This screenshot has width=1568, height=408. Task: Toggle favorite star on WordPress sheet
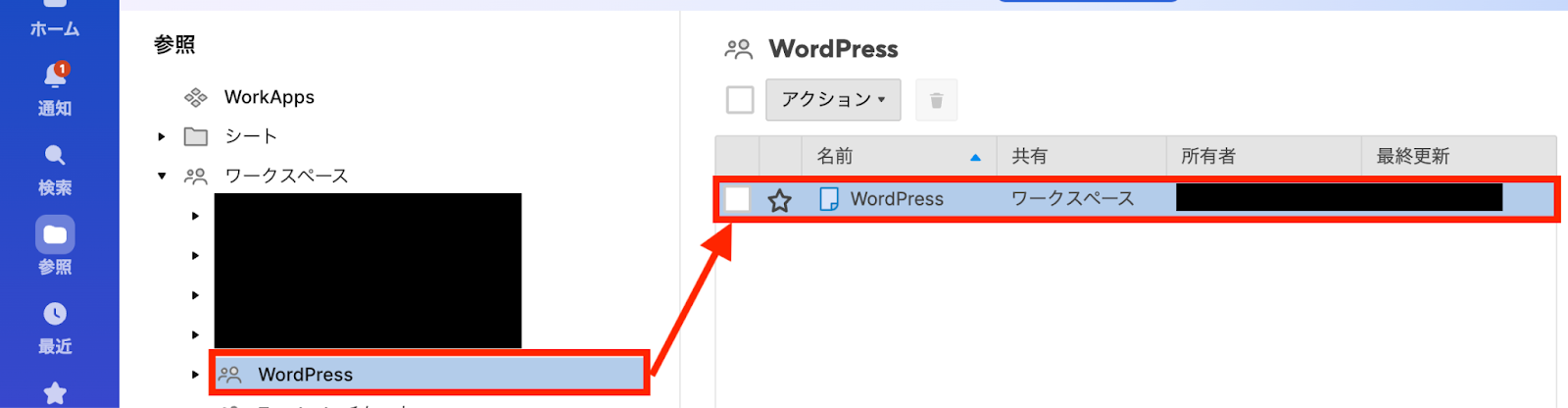pos(779,200)
